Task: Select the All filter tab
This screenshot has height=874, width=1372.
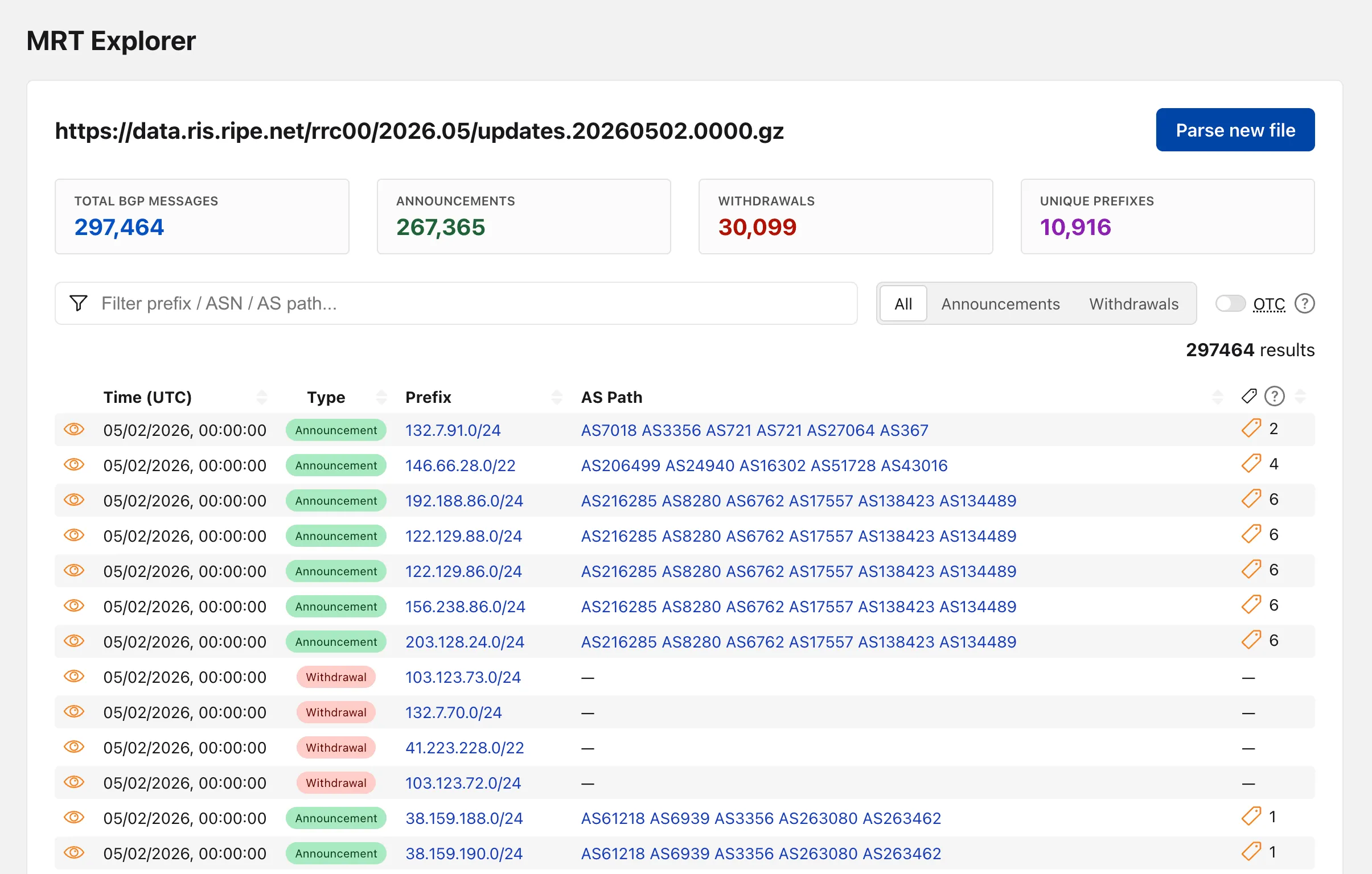Action: [x=903, y=303]
